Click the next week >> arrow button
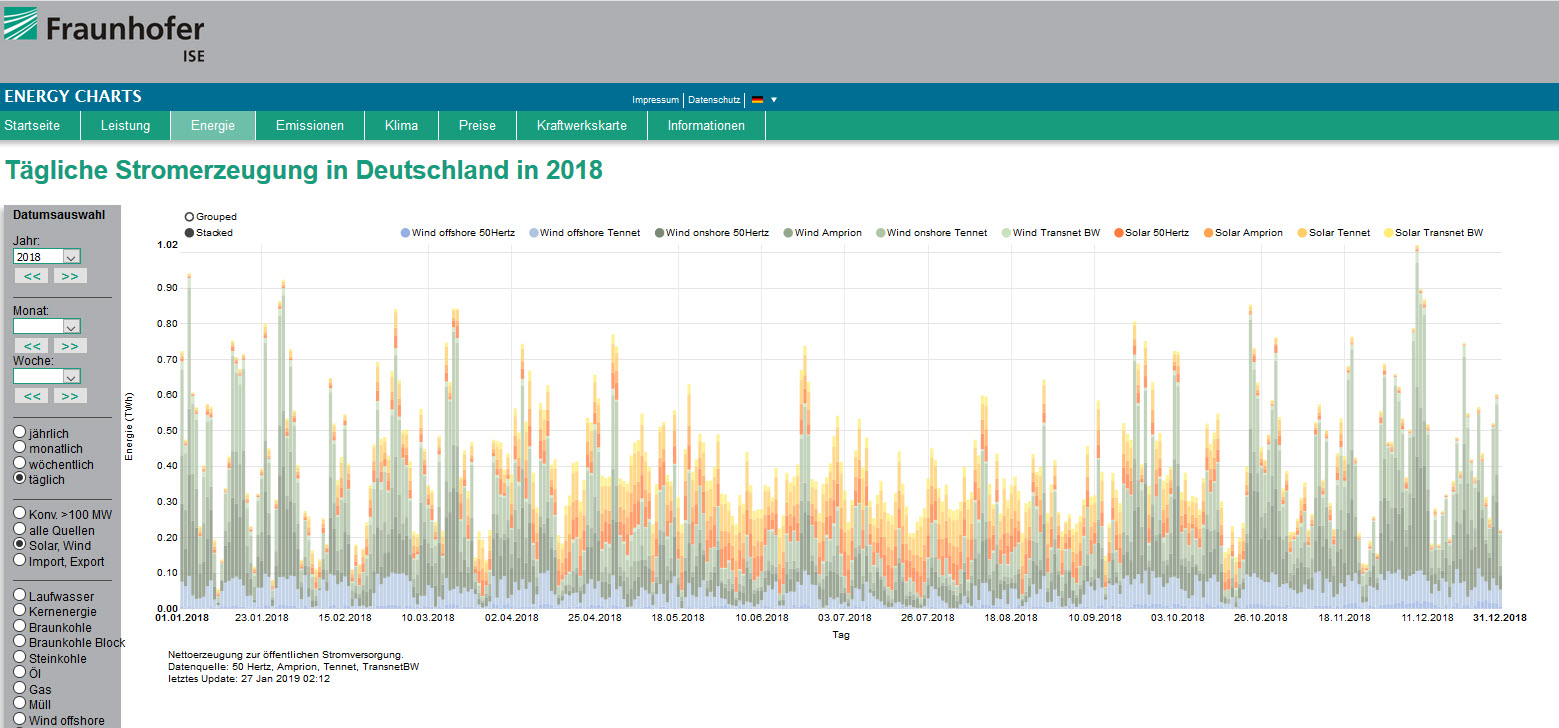The height and width of the screenshot is (728, 1559). click(70, 396)
